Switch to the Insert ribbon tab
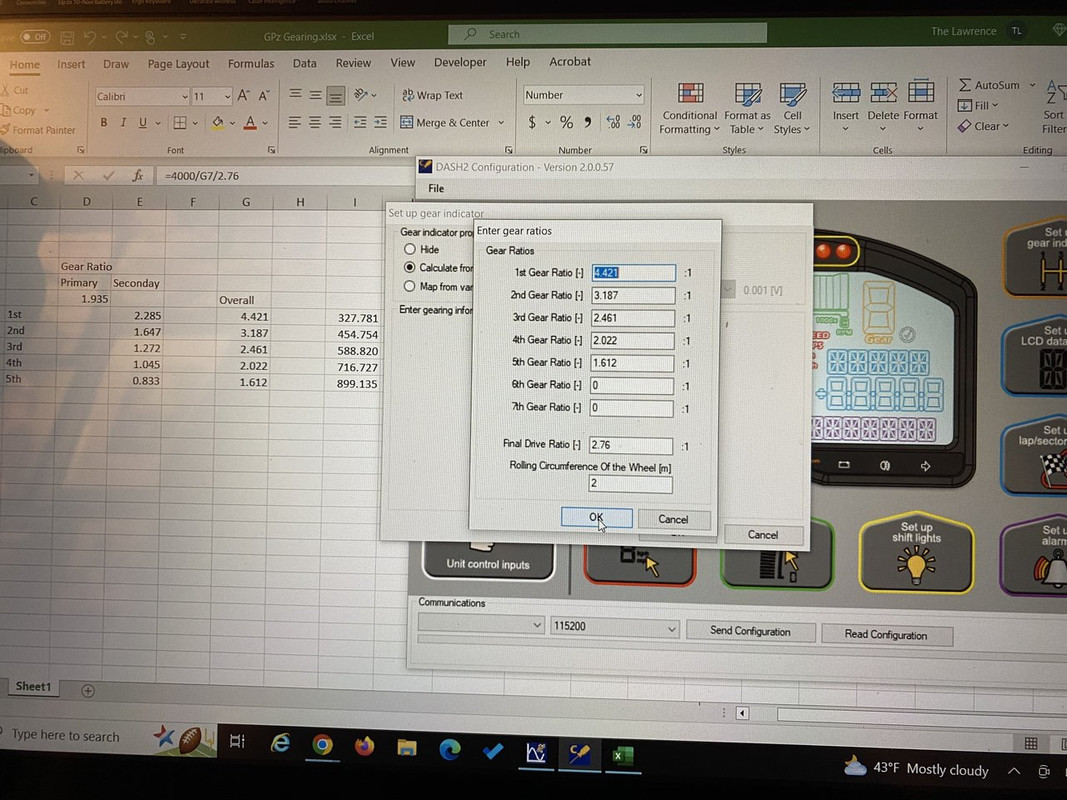1067x800 pixels. [71, 64]
